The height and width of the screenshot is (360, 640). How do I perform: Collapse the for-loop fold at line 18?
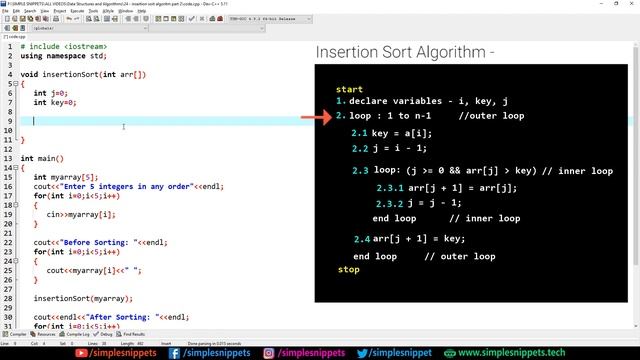16,205
